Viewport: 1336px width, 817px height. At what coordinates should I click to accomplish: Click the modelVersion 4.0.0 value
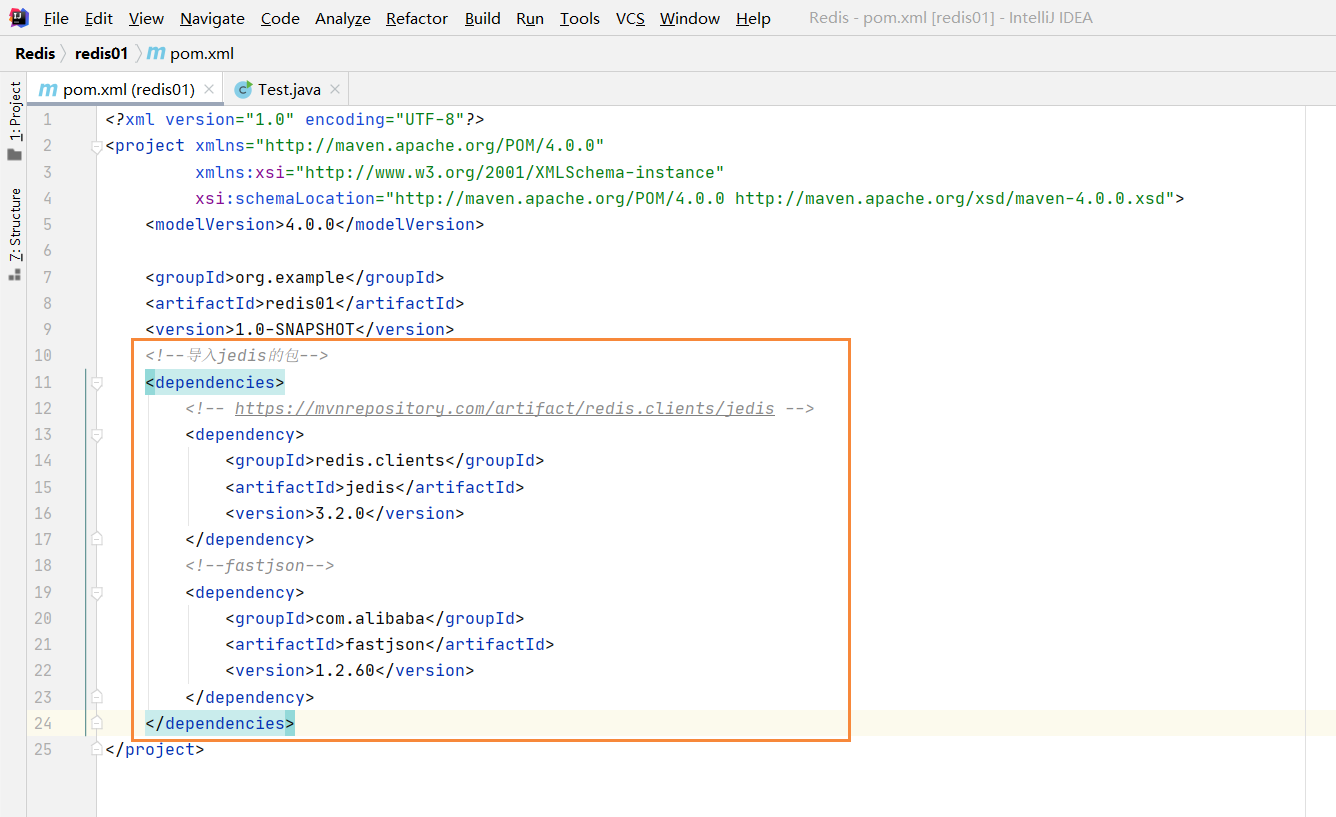[x=310, y=224]
